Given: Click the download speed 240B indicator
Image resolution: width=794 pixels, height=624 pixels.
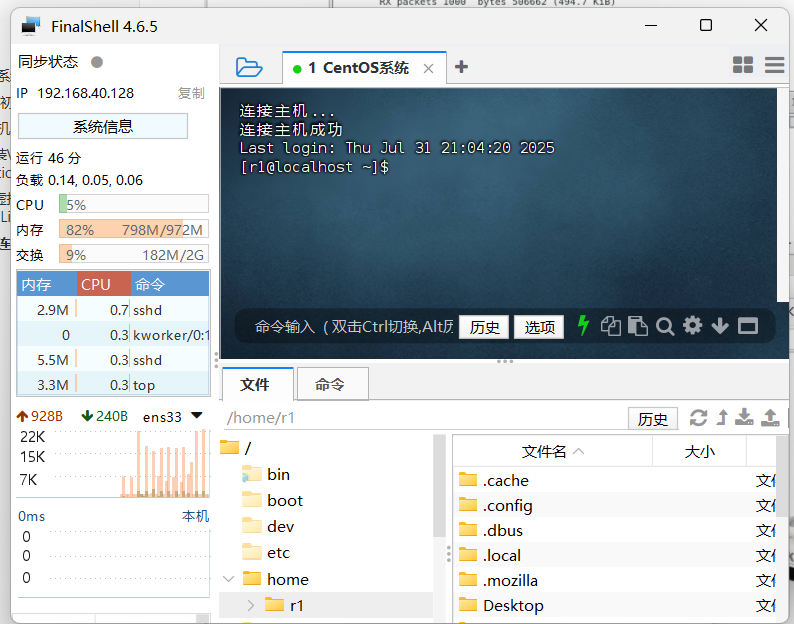Looking at the screenshot, I should point(105,416).
